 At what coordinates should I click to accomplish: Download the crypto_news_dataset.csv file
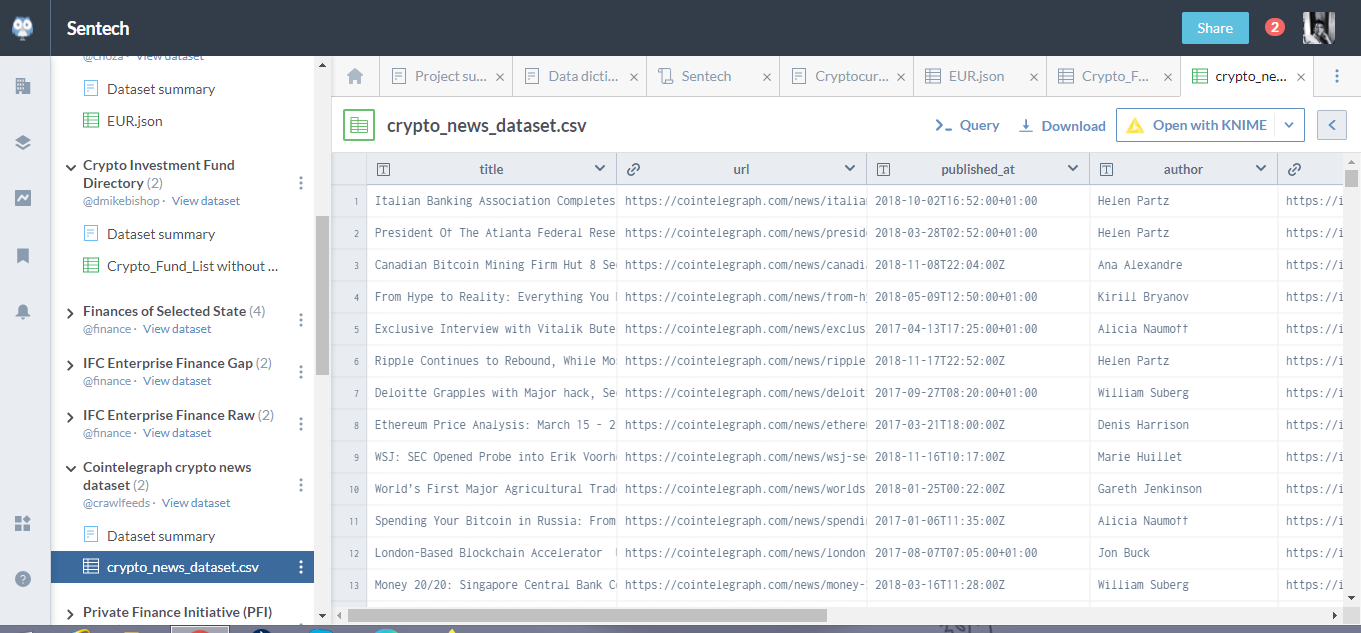pyautogui.click(x=1062, y=126)
